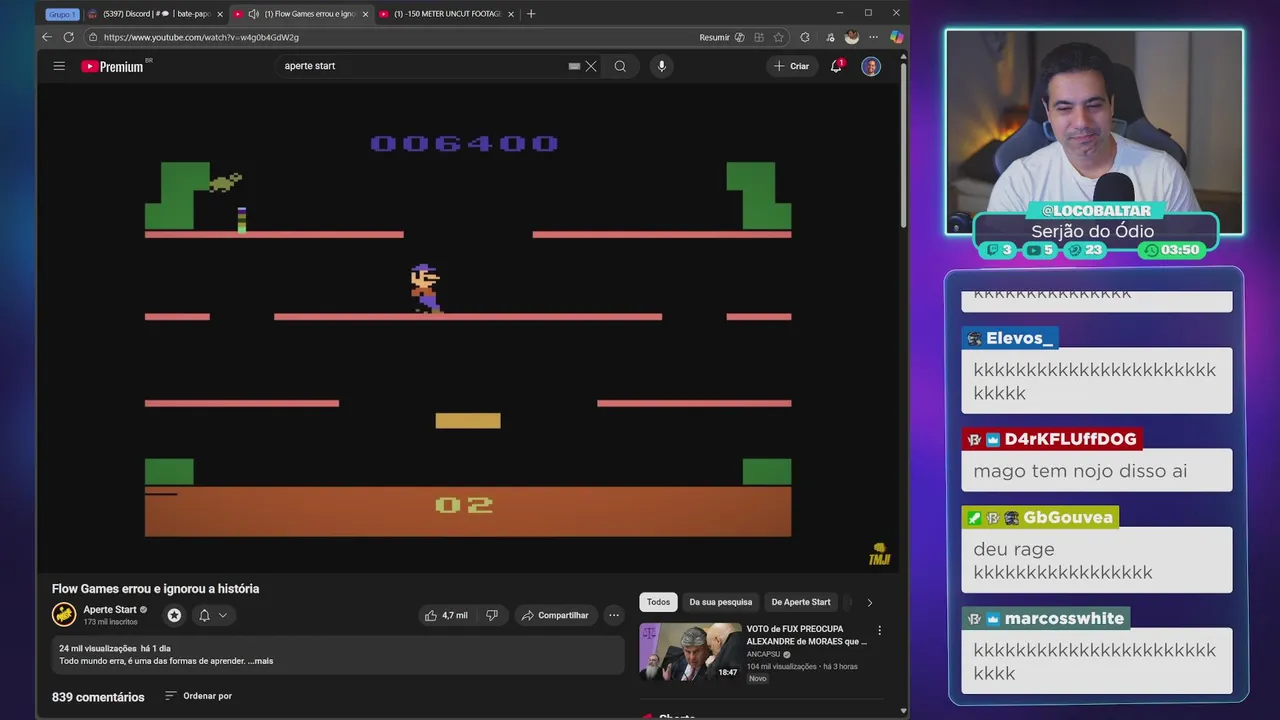Open YouTube notifications bell
Image resolution: width=1280 pixels, height=720 pixels.
click(836, 66)
